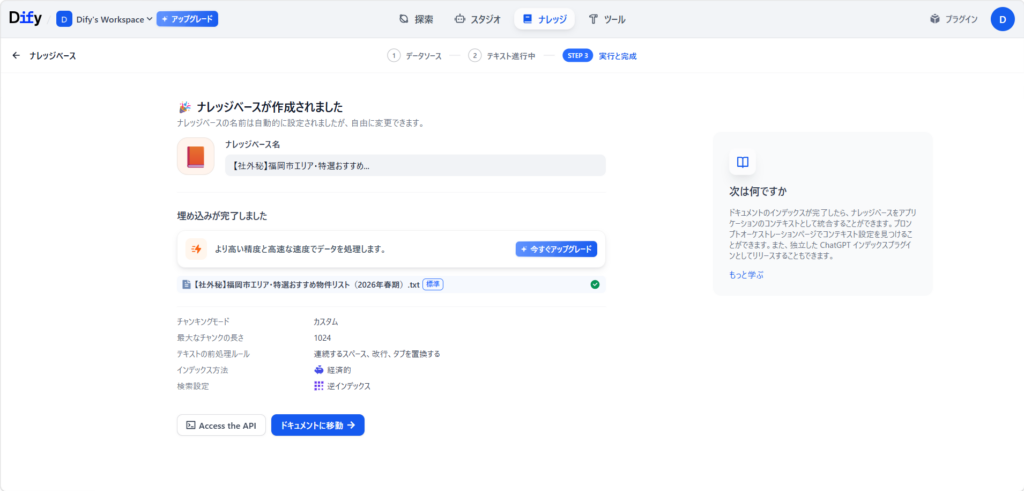
Task: Select the ナレッジ tab
Action: (544, 19)
